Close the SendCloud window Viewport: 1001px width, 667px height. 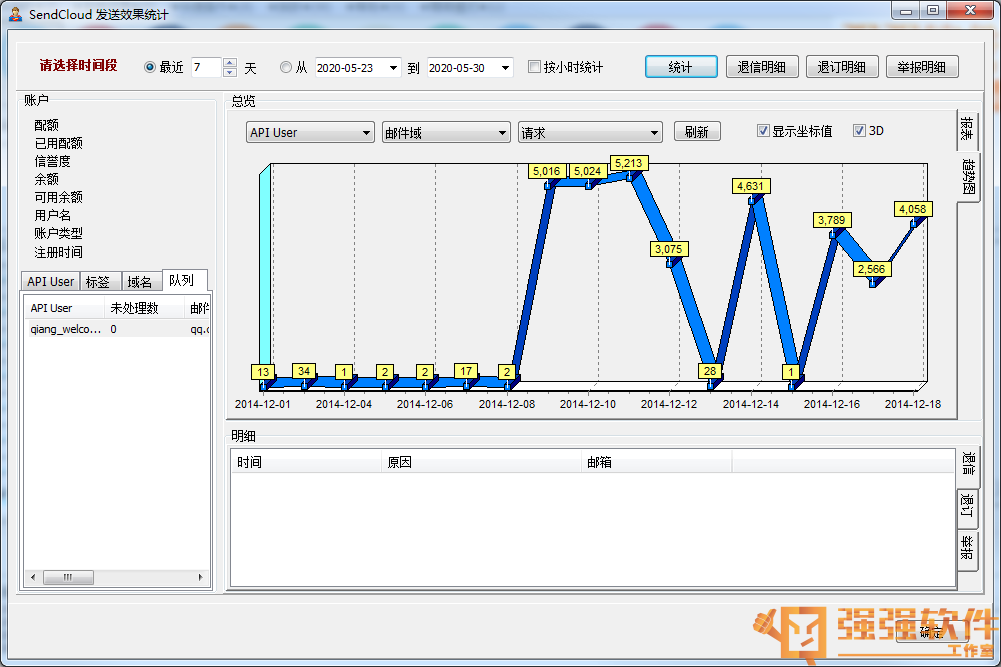(970, 11)
